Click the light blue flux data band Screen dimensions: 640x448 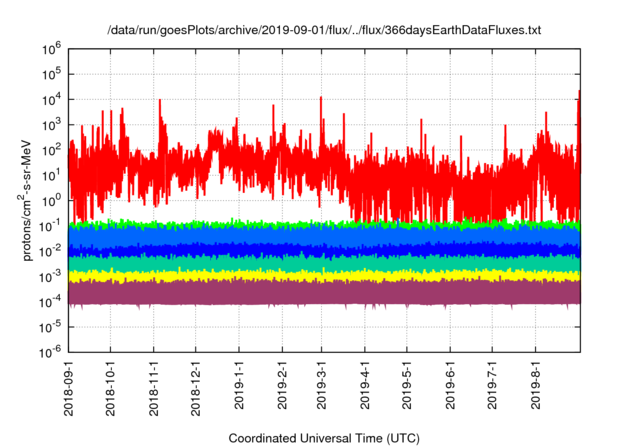[x=324, y=237]
